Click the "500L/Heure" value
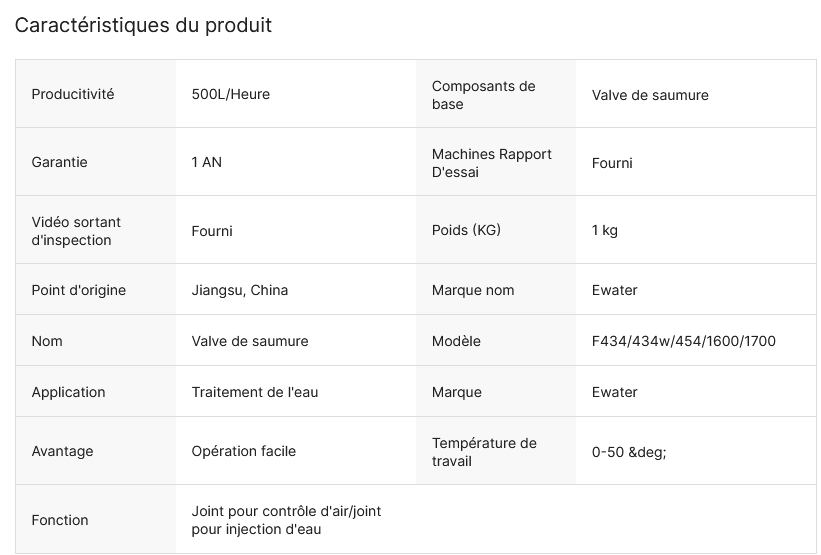This screenshot has height=555, width=821. click(231, 94)
